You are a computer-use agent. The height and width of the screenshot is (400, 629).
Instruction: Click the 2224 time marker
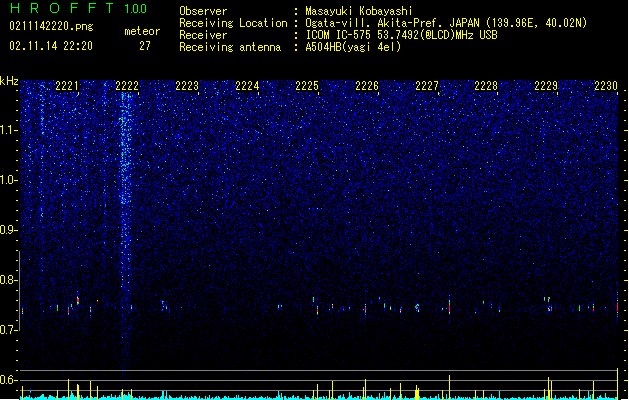pos(247,86)
